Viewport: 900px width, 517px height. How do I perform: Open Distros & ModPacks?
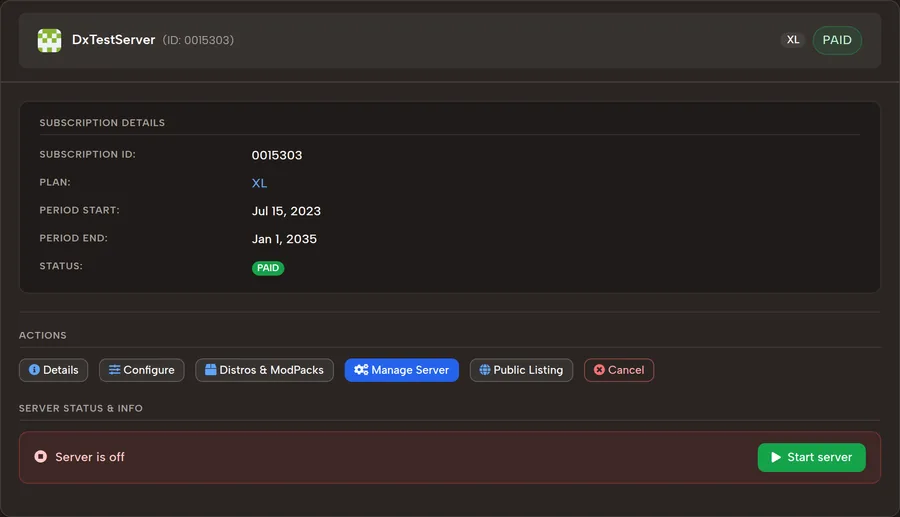click(x=264, y=370)
